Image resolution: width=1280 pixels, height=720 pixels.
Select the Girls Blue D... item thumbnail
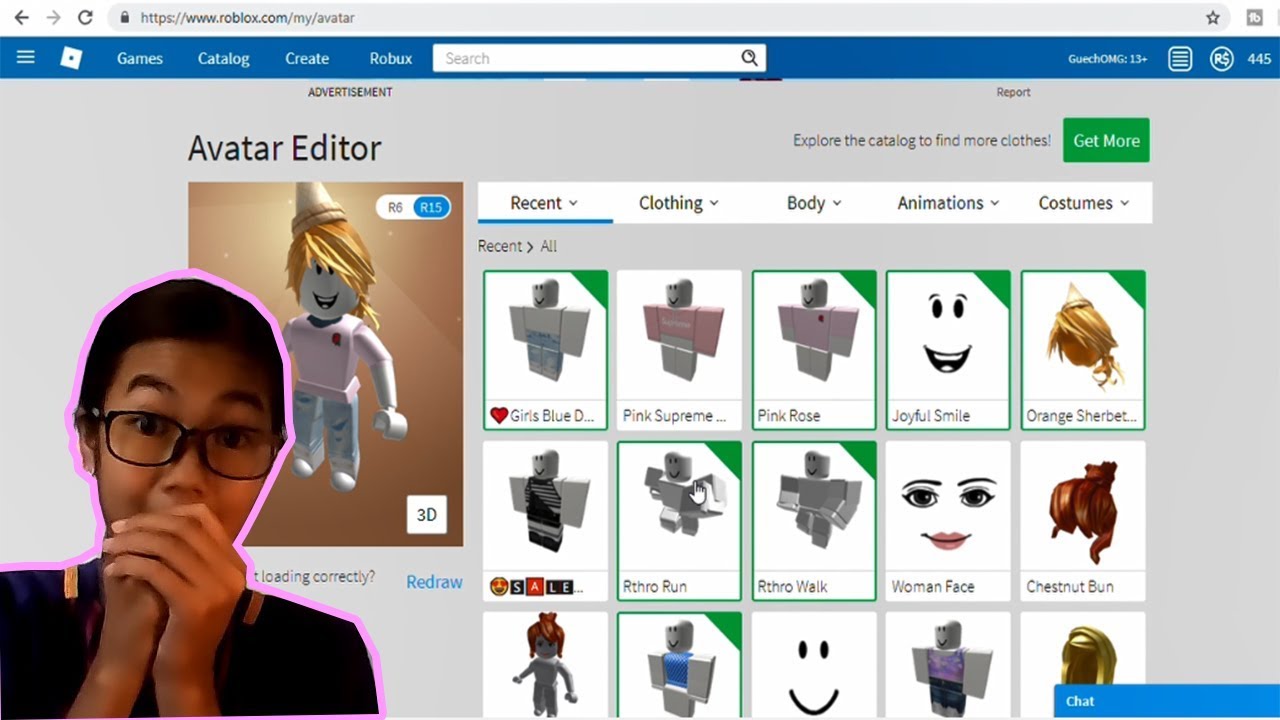(x=545, y=337)
